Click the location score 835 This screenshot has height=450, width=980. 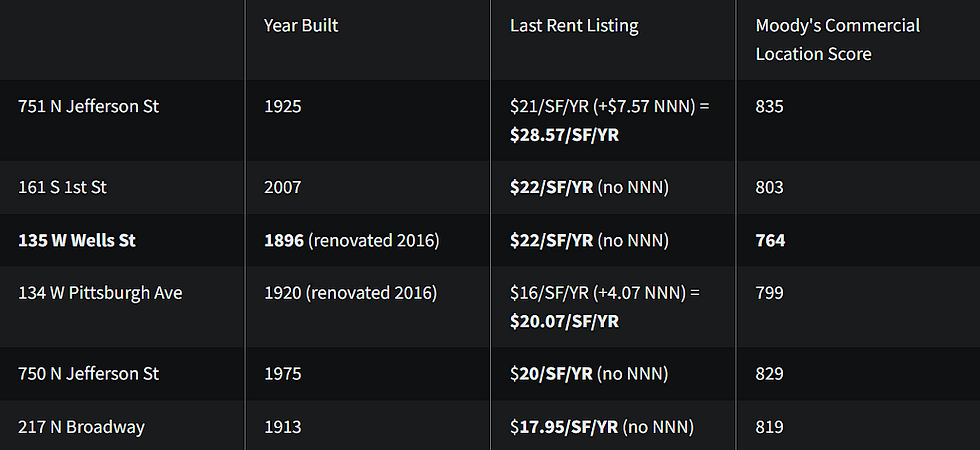click(769, 106)
